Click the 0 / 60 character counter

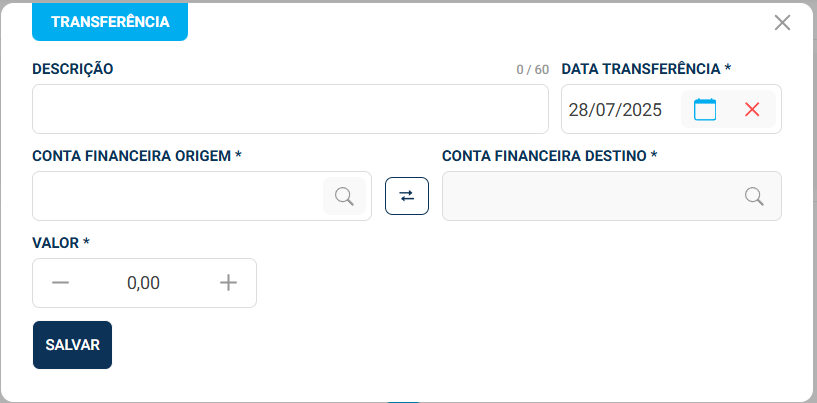click(532, 70)
